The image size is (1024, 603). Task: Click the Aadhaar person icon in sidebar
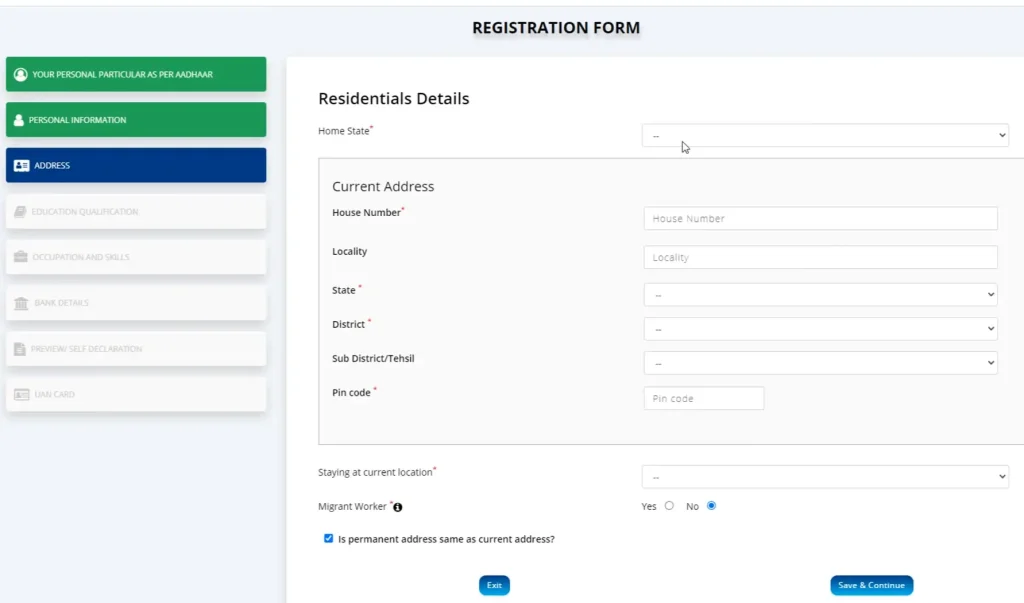[x=20, y=74]
